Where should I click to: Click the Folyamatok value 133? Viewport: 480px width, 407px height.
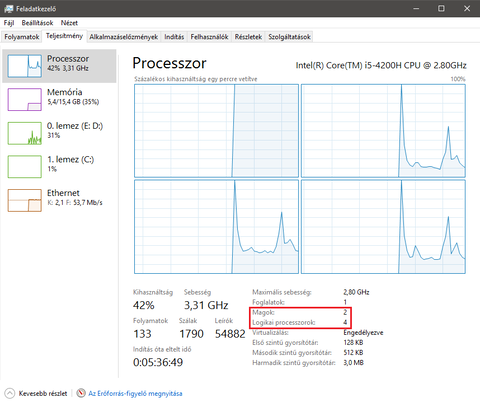[142, 334]
